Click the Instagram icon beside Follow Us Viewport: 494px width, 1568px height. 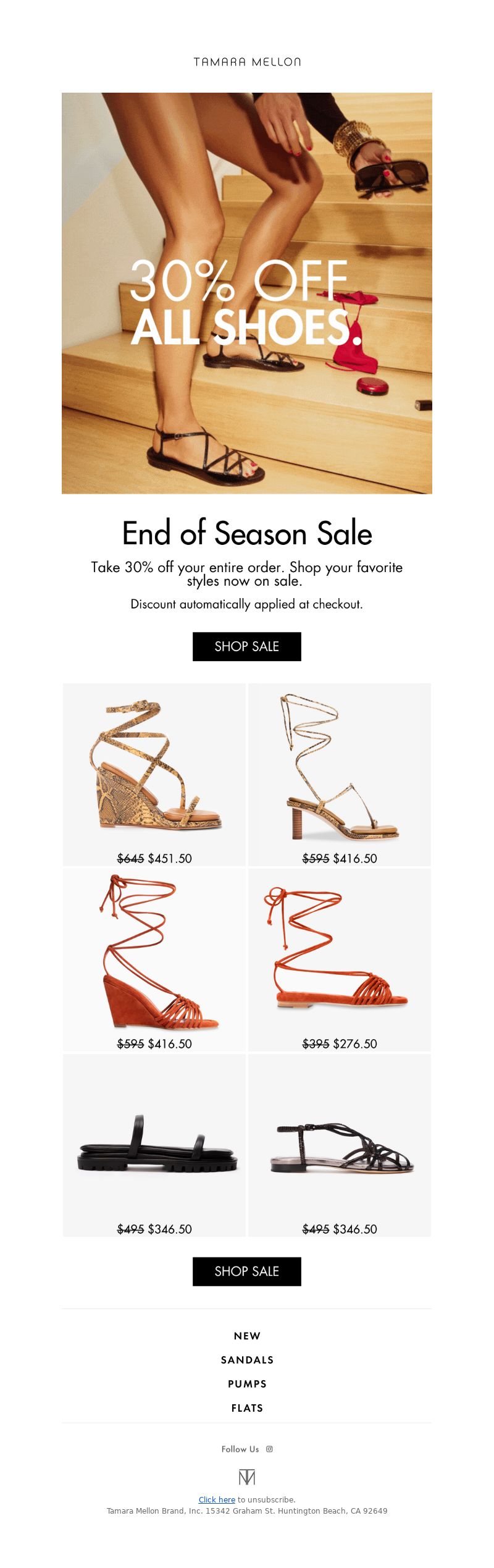(269, 1449)
